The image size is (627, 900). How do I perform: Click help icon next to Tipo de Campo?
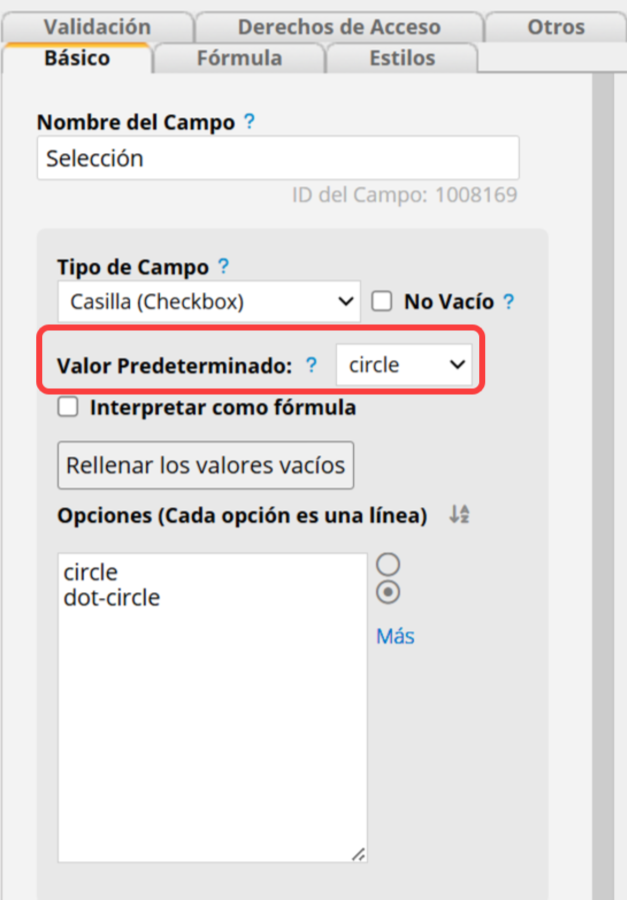(223, 266)
